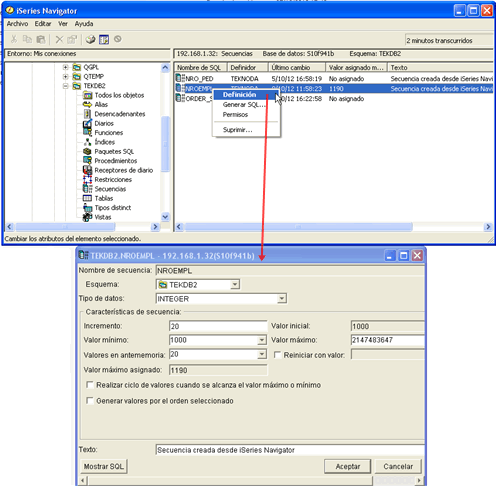
Task: Click the Copy toolbar icon
Action: [27, 39]
